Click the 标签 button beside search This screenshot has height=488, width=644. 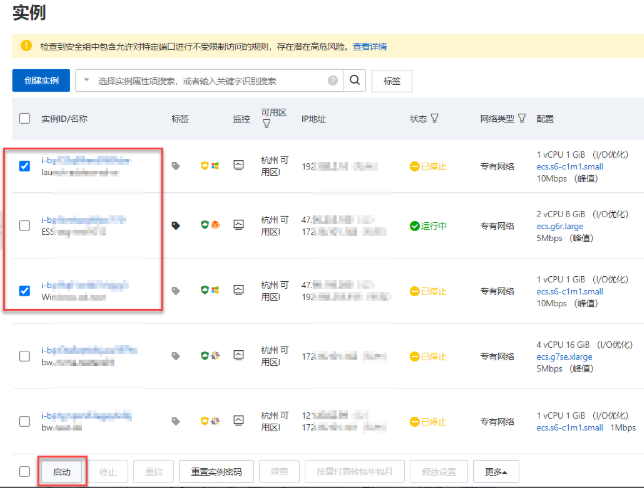[391, 81]
